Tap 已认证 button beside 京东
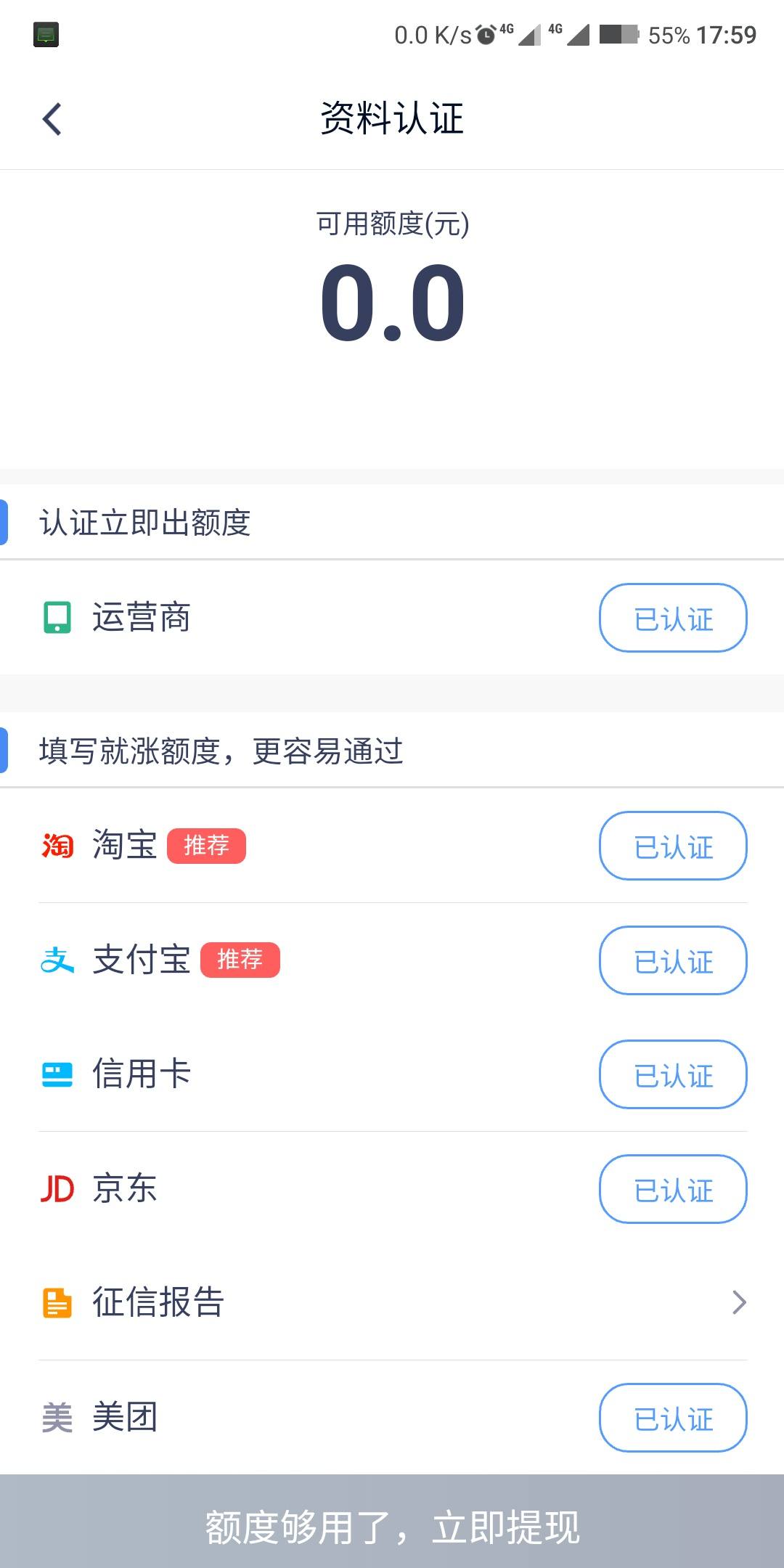 tap(673, 1189)
